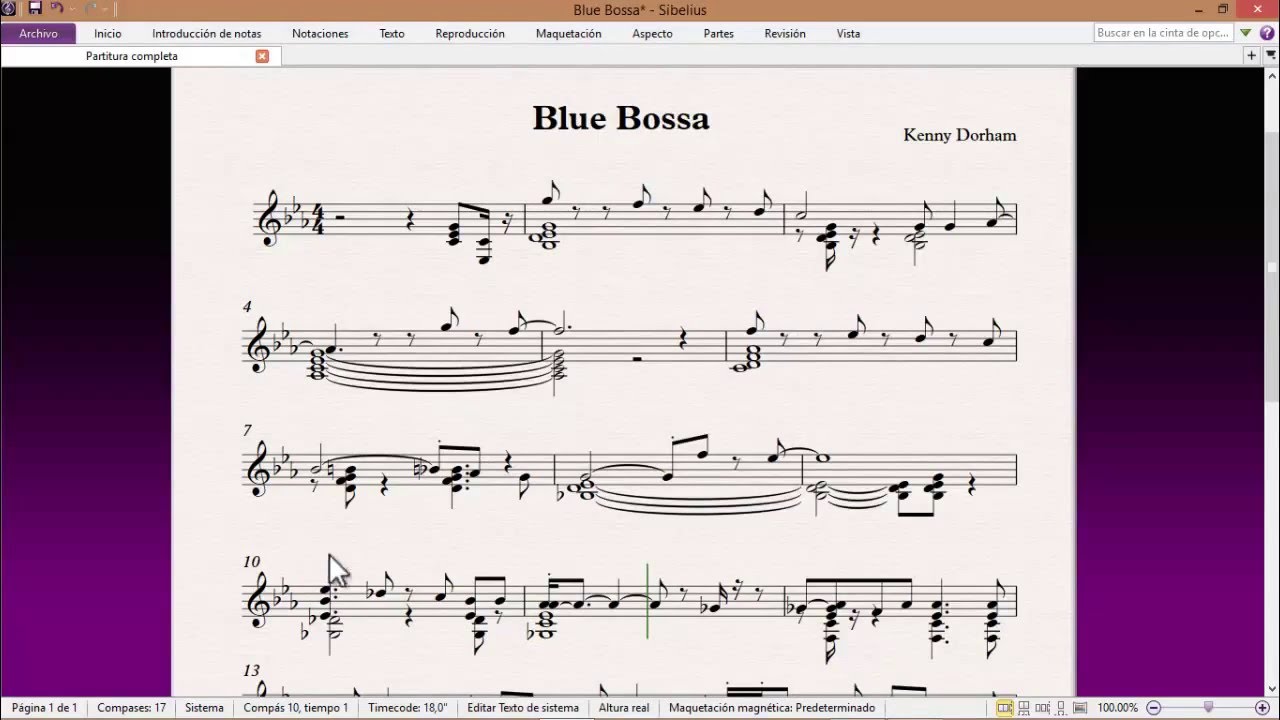1280x720 pixels.
Task: Open the tab list dropdown
Action: tap(1271, 56)
